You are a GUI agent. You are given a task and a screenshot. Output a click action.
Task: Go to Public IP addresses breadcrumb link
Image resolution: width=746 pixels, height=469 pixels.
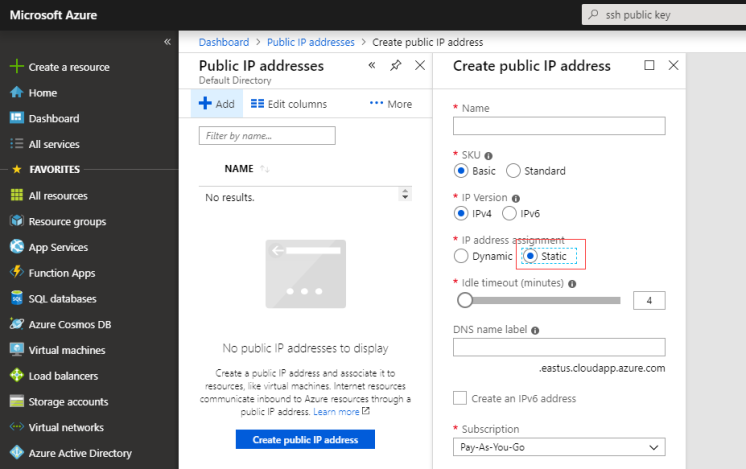311,42
